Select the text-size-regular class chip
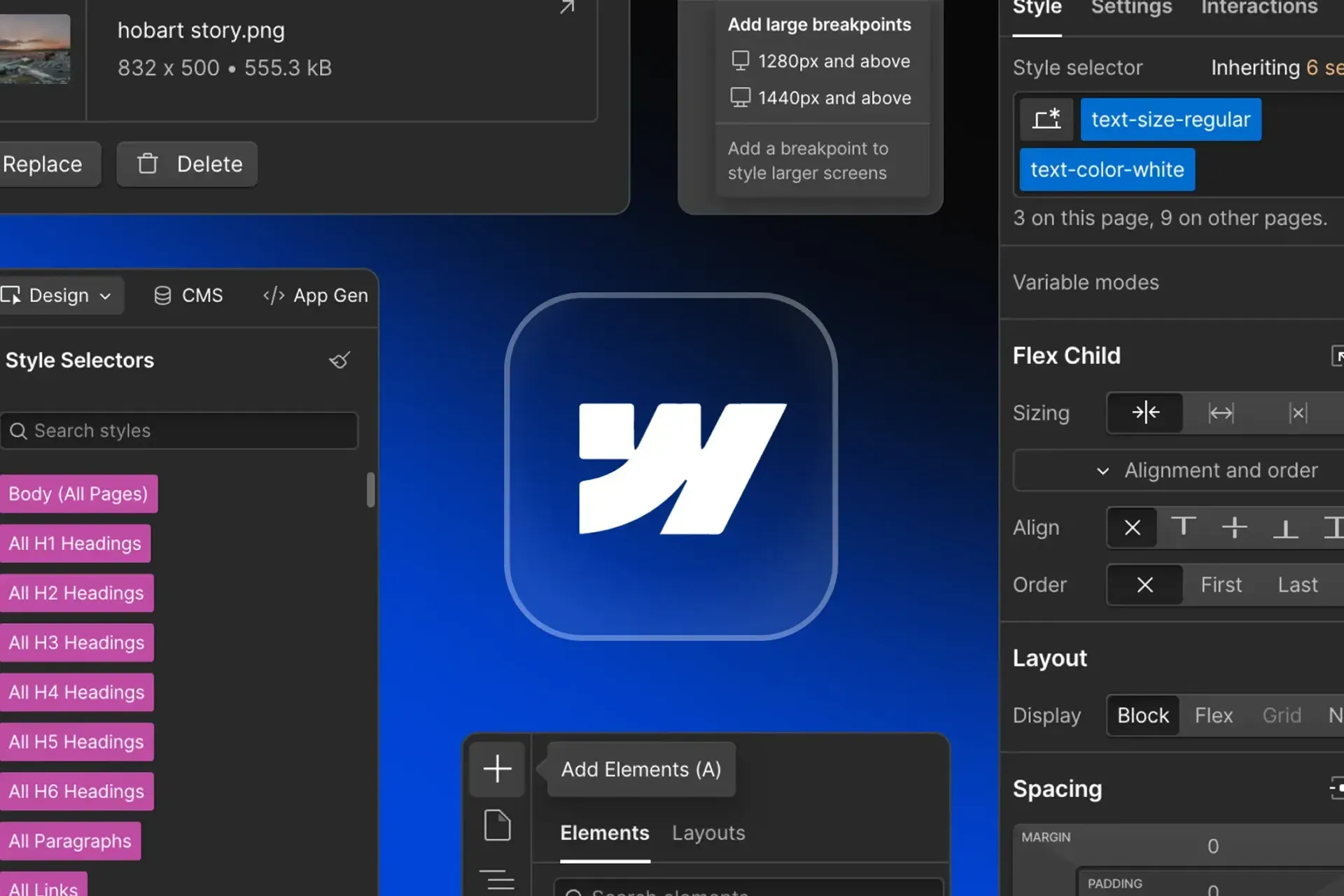Image resolution: width=1344 pixels, height=896 pixels. (x=1170, y=120)
